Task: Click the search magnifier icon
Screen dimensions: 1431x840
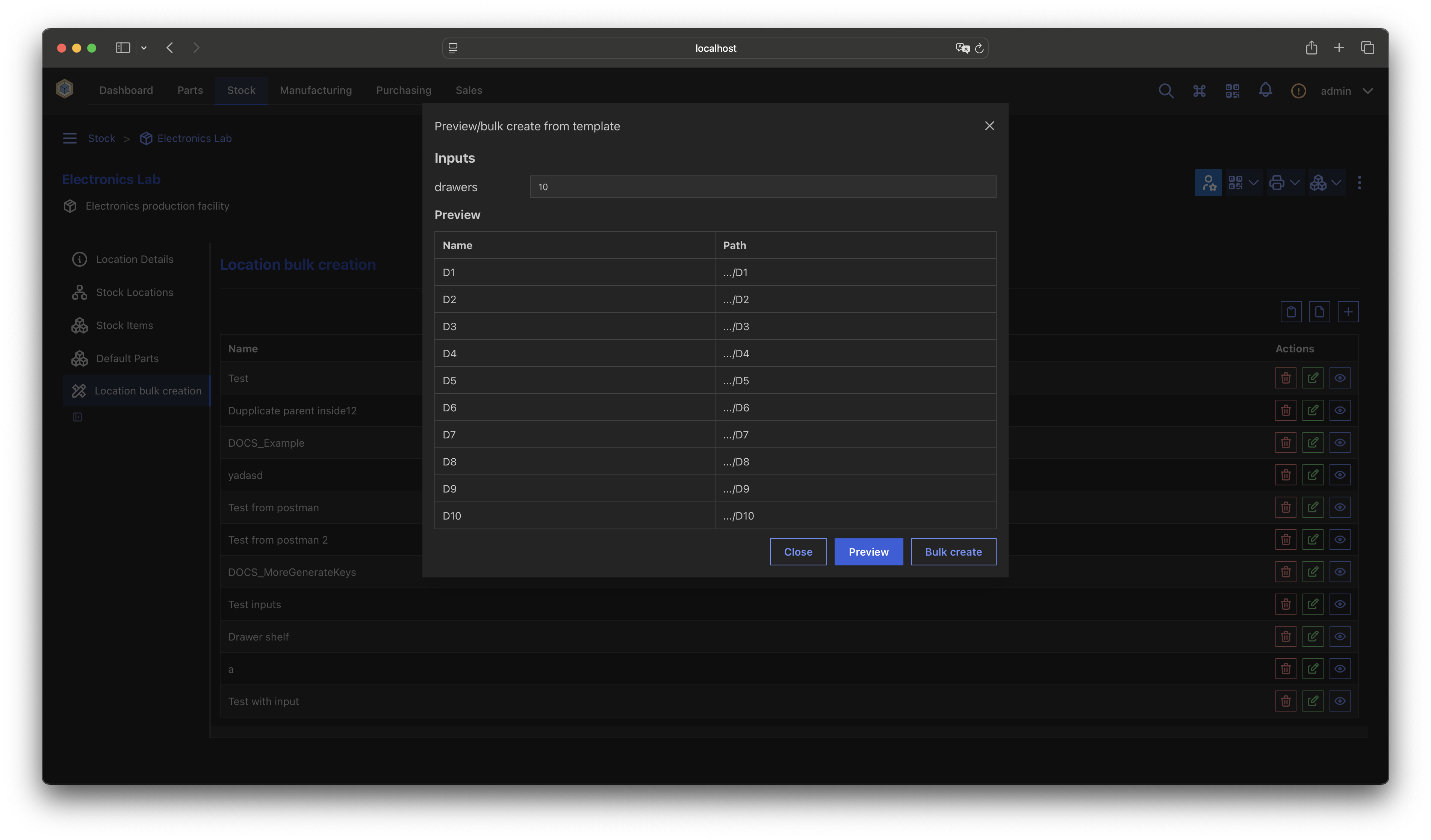Action: [1165, 91]
